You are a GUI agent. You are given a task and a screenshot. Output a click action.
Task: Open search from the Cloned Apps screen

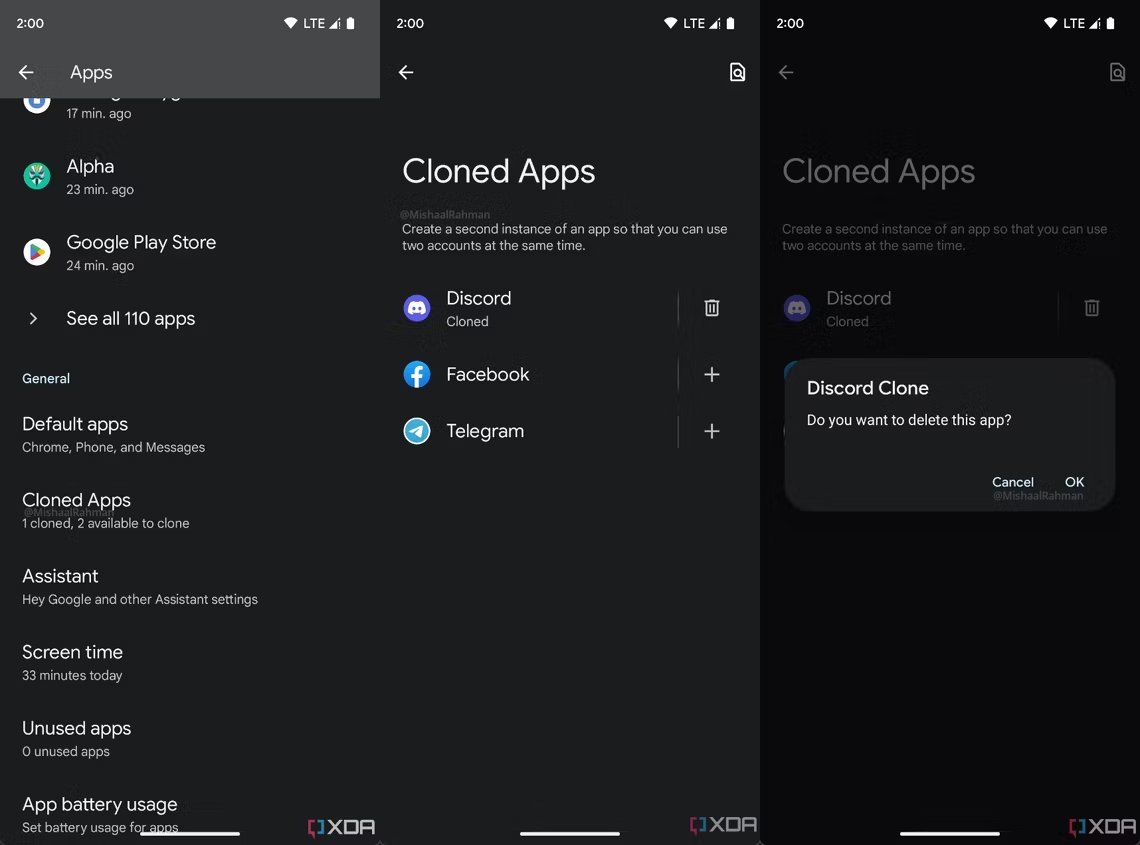737,72
